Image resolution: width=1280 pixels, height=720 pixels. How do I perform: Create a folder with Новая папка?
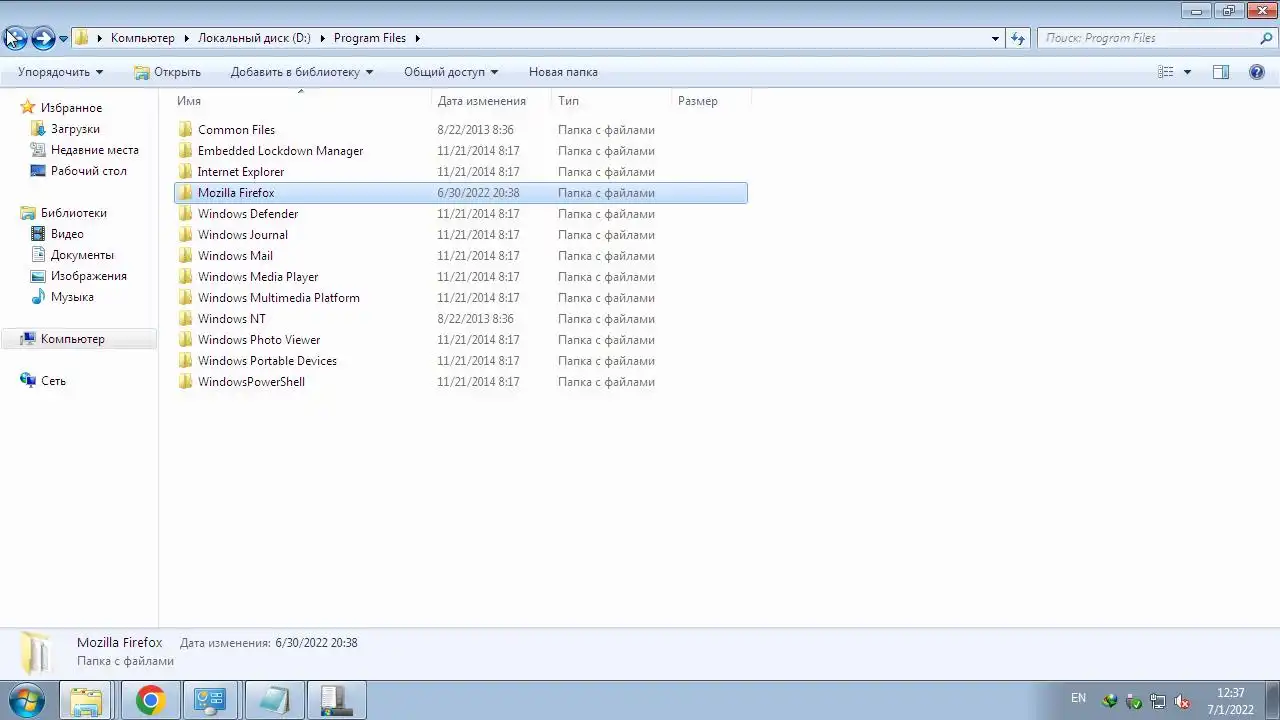coord(563,72)
